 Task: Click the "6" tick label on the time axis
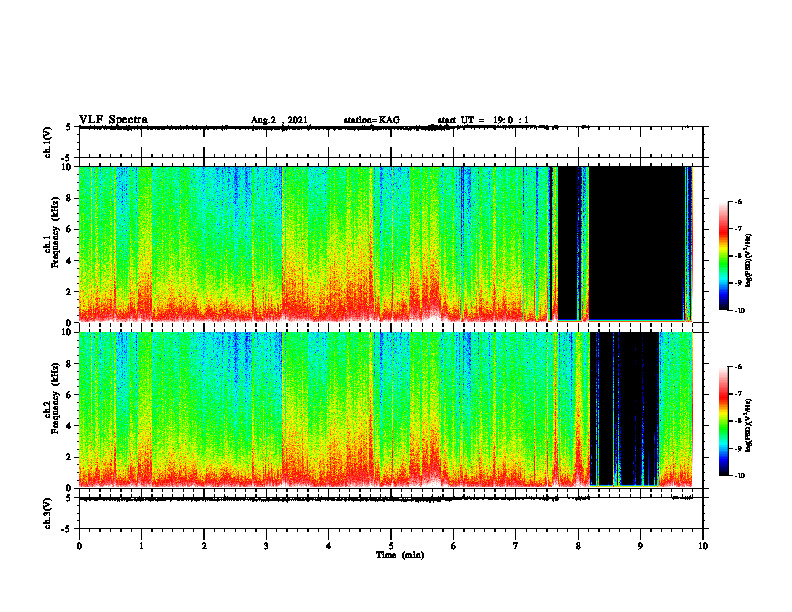(x=454, y=546)
